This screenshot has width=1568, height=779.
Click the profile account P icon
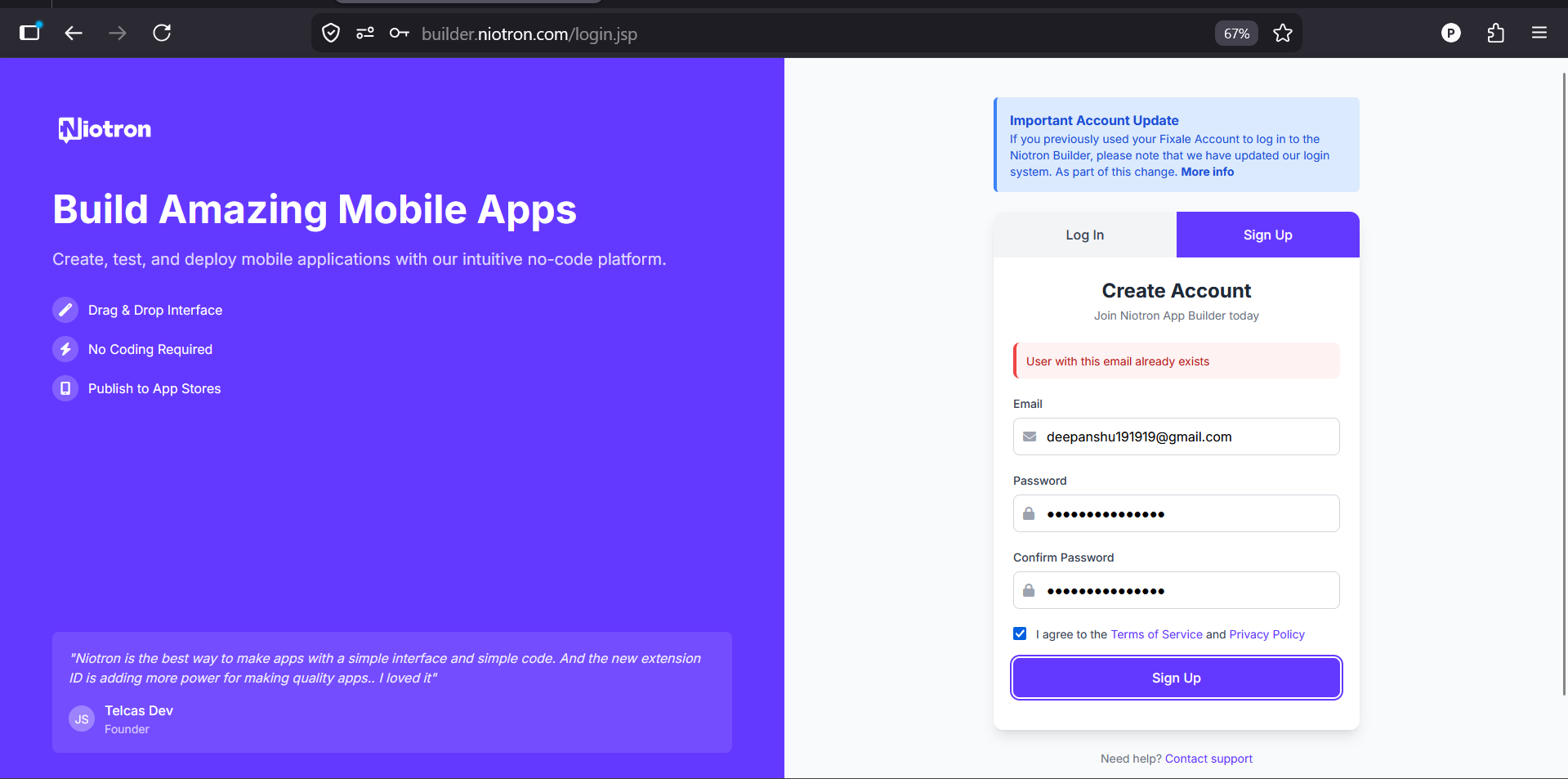tap(1450, 33)
